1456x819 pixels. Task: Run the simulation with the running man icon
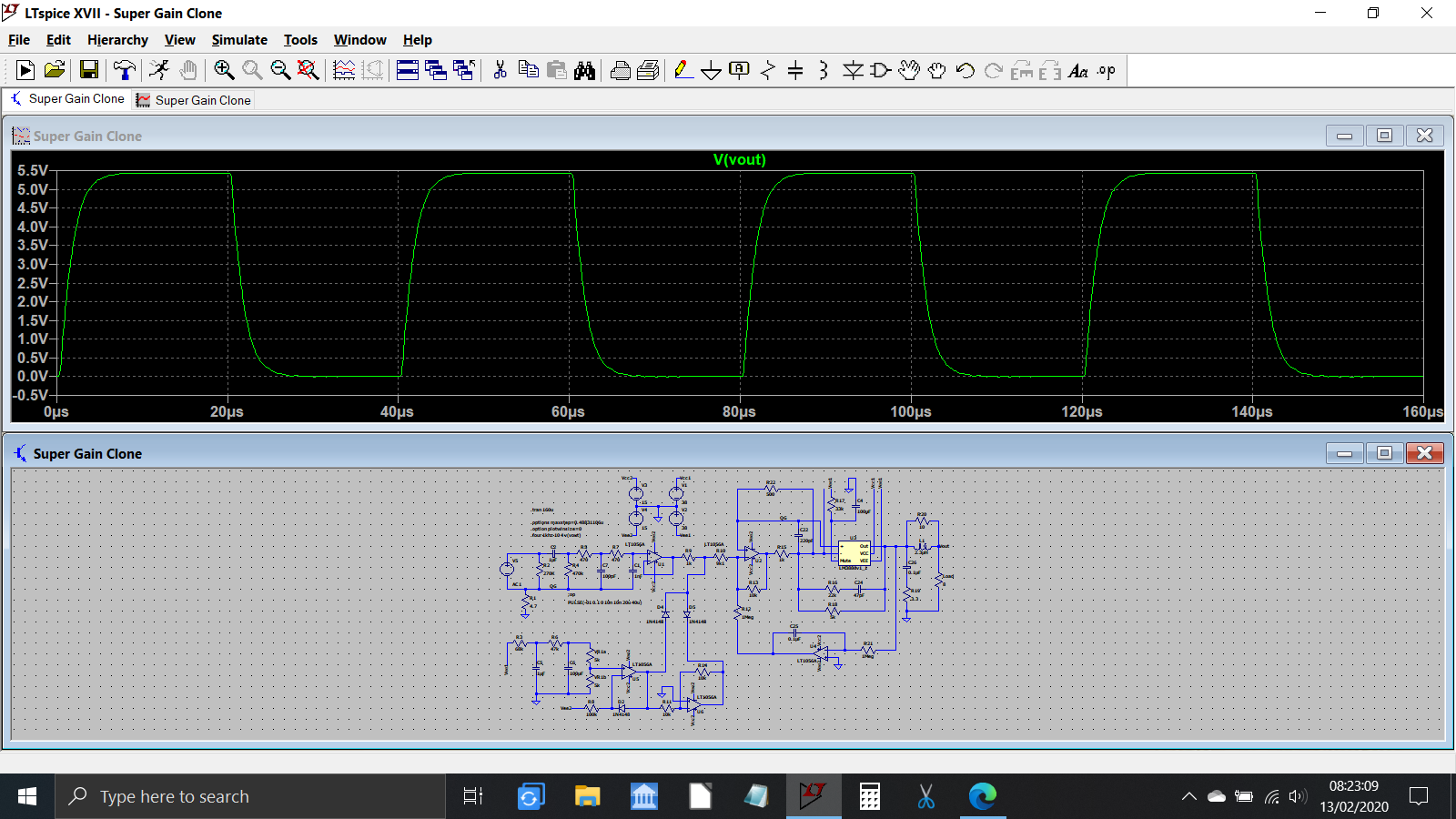pos(159,70)
